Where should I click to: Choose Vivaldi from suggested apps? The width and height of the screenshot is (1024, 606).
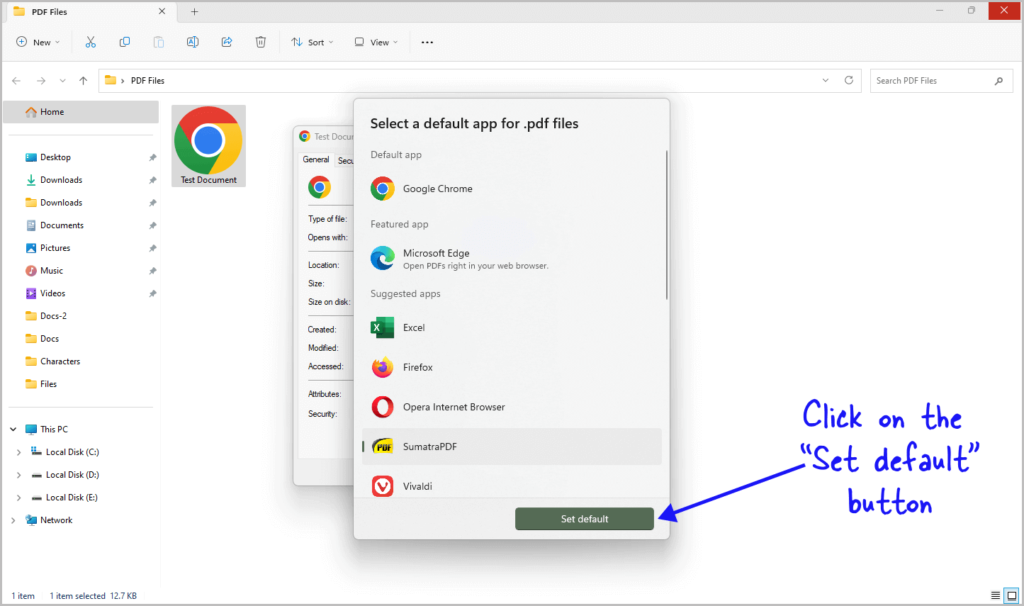pos(511,486)
